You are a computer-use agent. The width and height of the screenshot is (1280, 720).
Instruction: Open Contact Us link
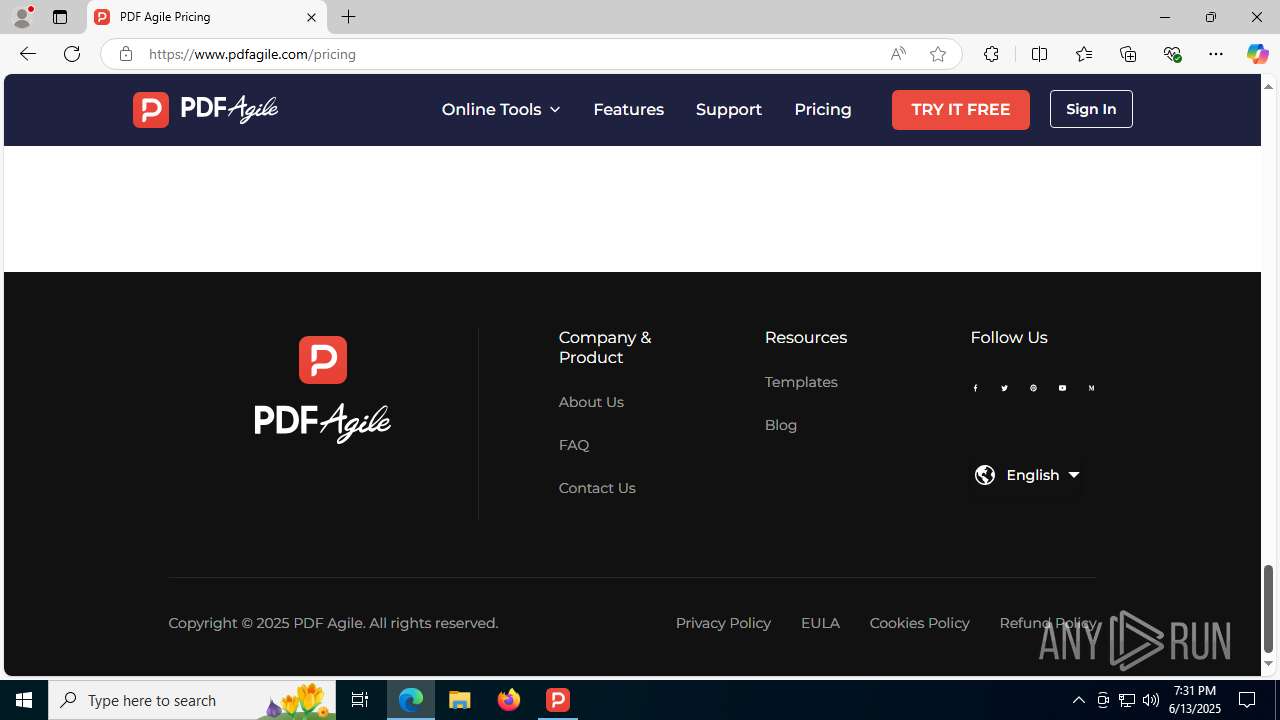pyautogui.click(x=597, y=488)
